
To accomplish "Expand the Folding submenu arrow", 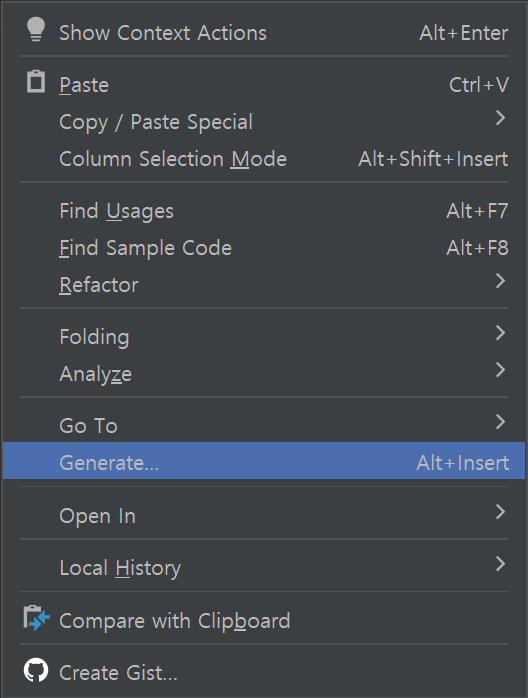I will coord(500,333).
